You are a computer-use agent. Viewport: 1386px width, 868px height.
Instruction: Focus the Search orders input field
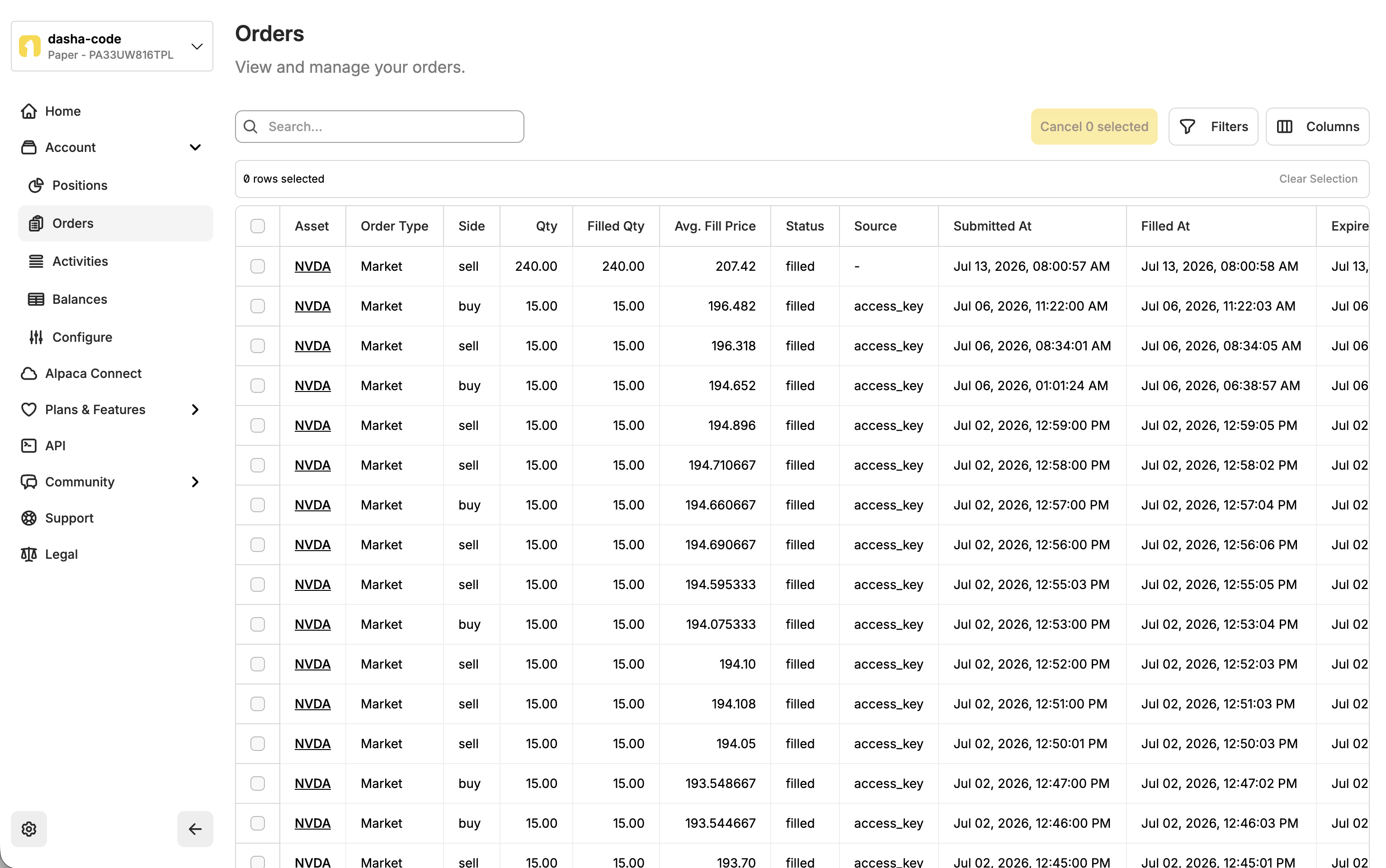[x=379, y=126]
